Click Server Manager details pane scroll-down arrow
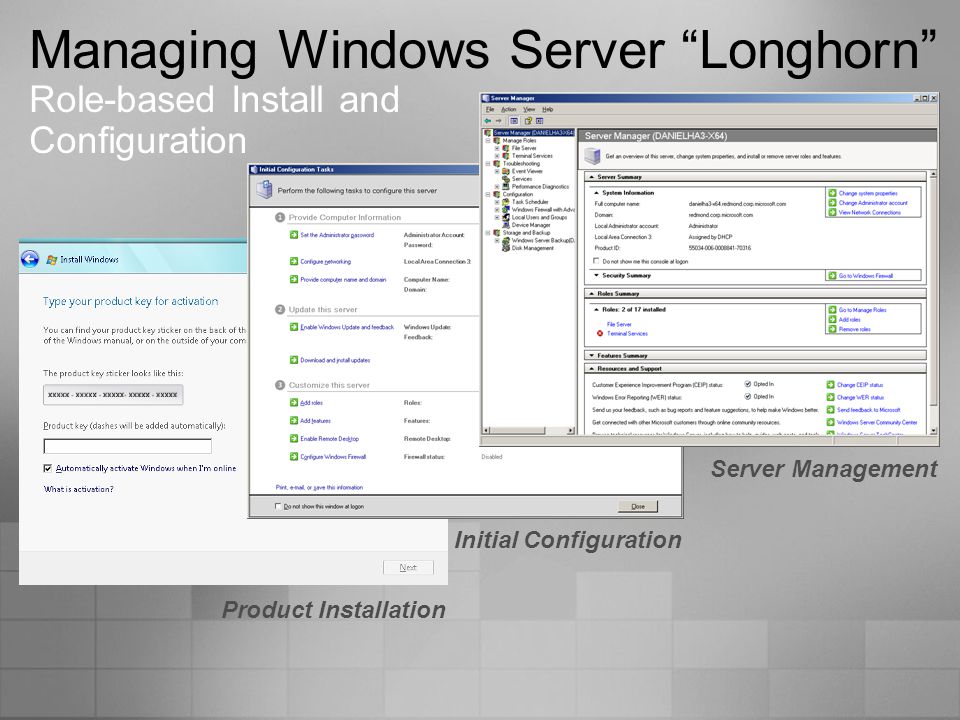This screenshot has height=720, width=960. point(934,431)
